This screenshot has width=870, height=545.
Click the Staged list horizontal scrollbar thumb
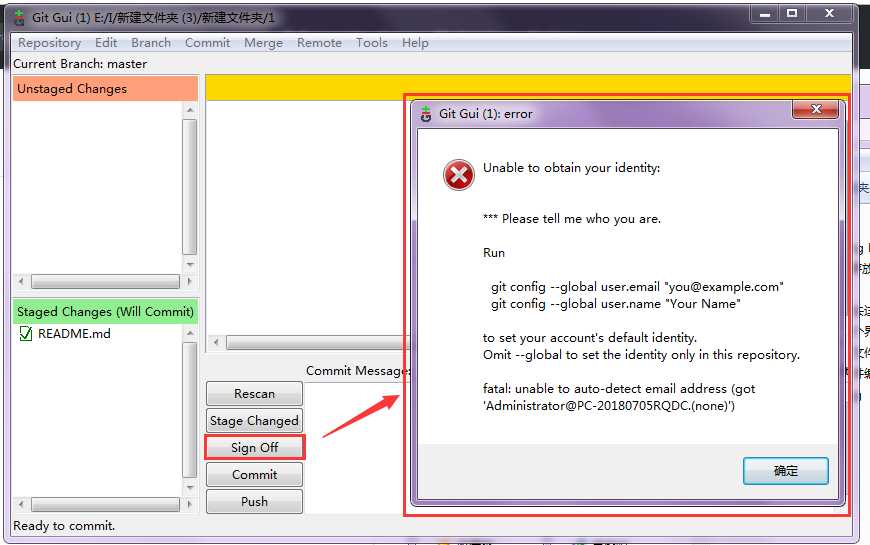[105, 504]
